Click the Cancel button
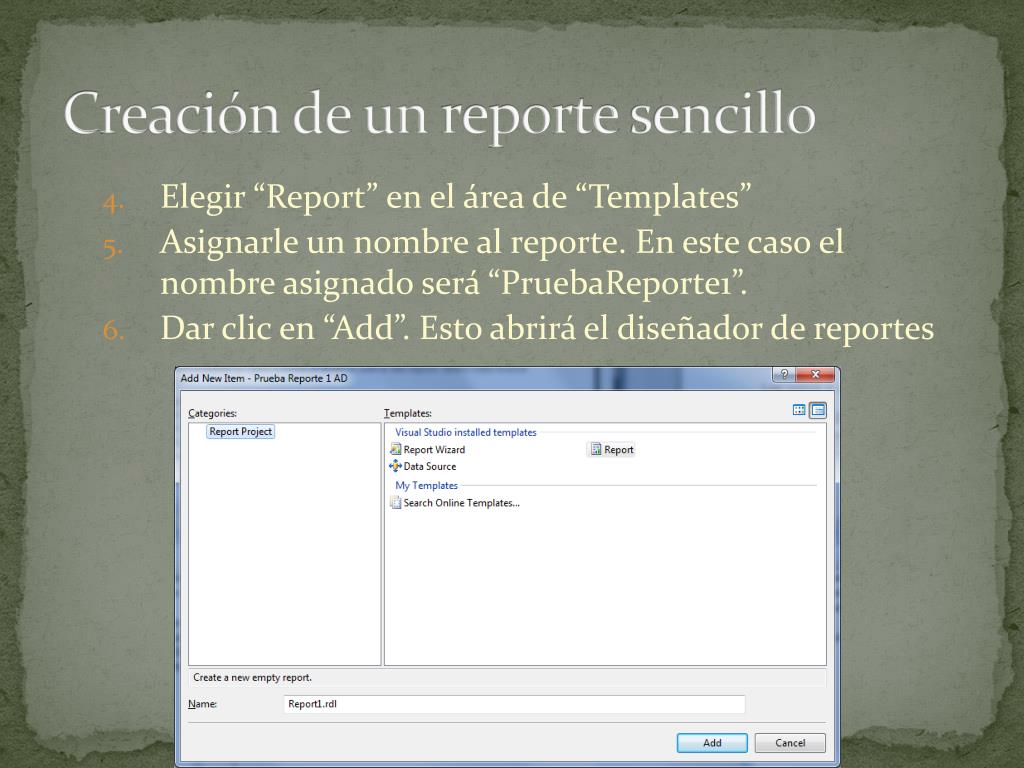 [790, 743]
